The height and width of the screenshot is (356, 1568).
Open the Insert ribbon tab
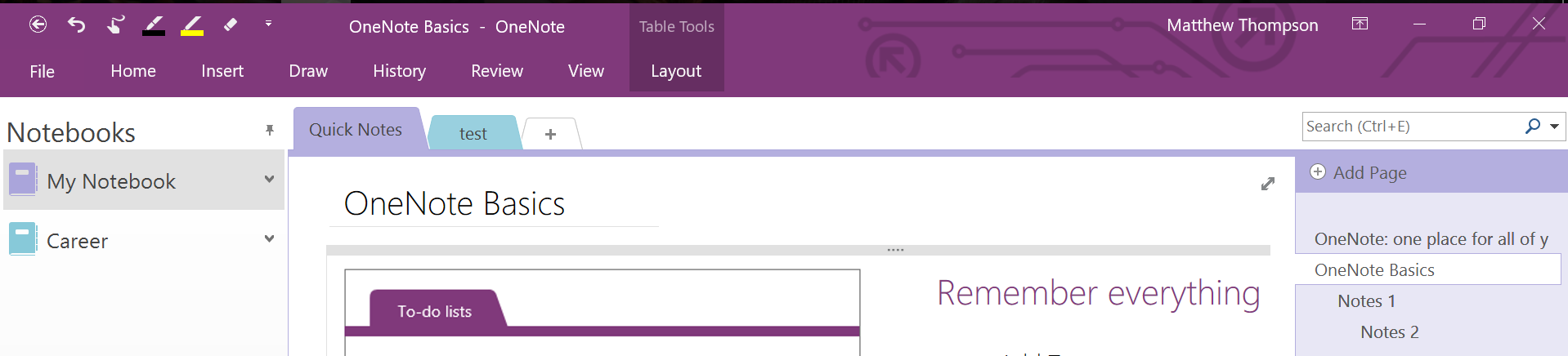pyautogui.click(x=222, y=71)
